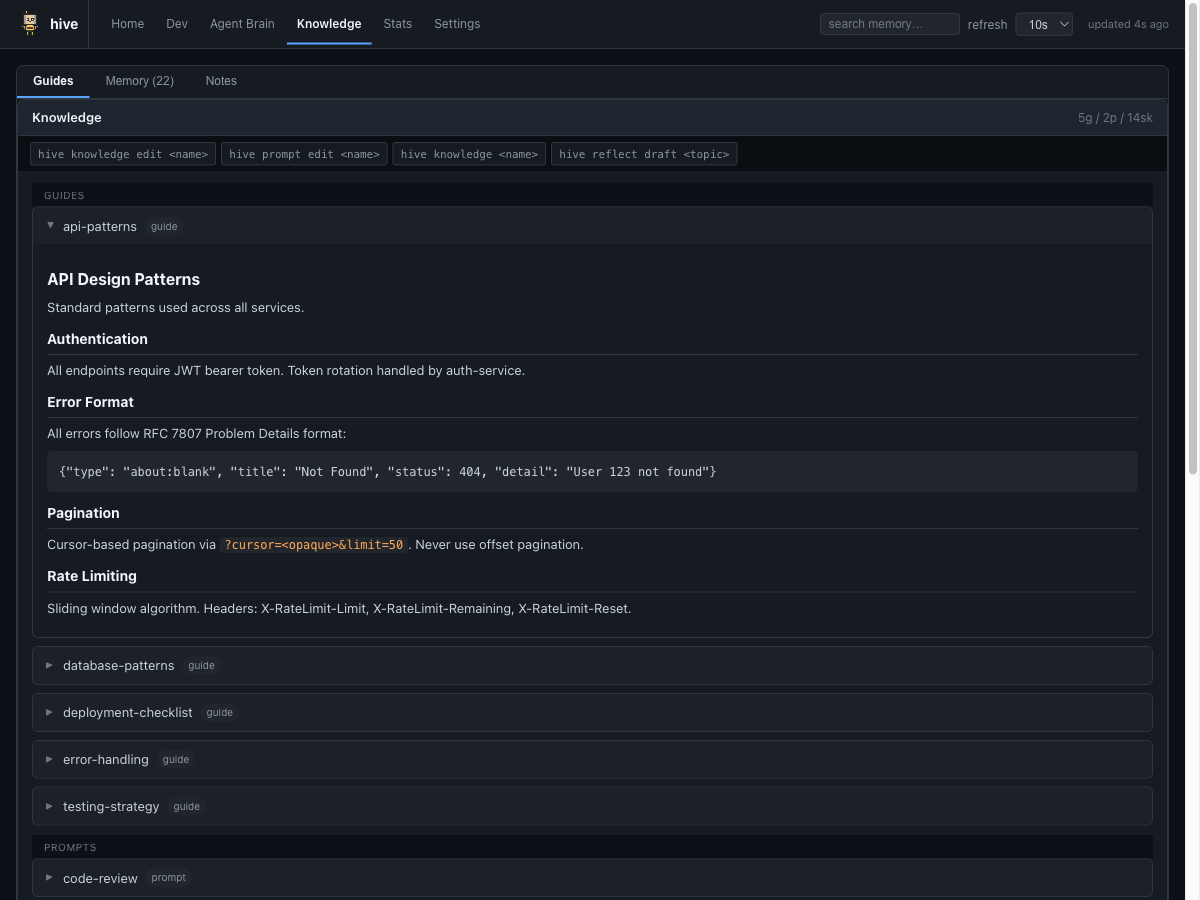Click the 'guide' badge beside testing-strategy
This screenshot has width=1200, height=900.
186,806
